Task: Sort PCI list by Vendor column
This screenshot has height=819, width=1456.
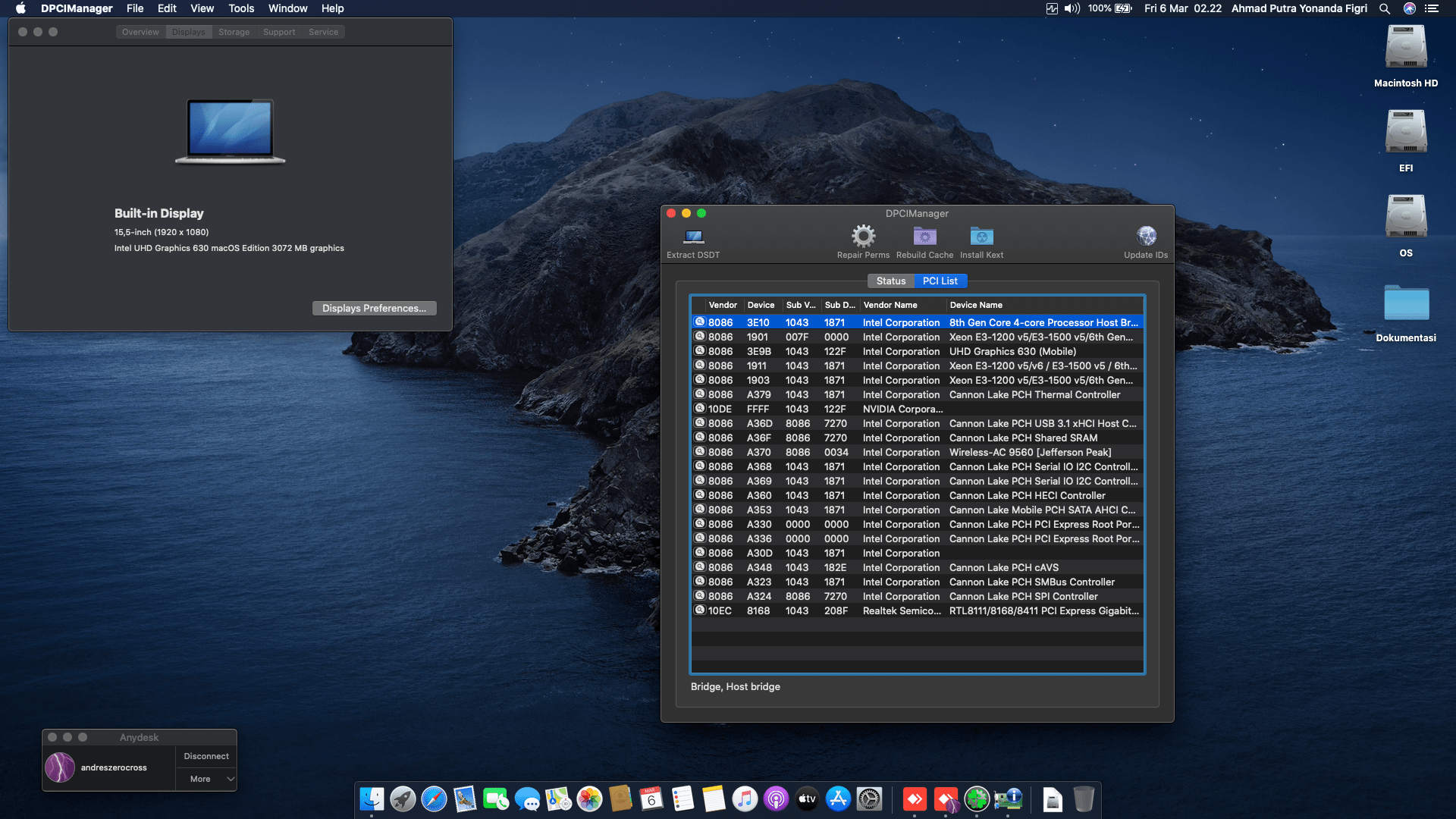Action: click(723, 305)
